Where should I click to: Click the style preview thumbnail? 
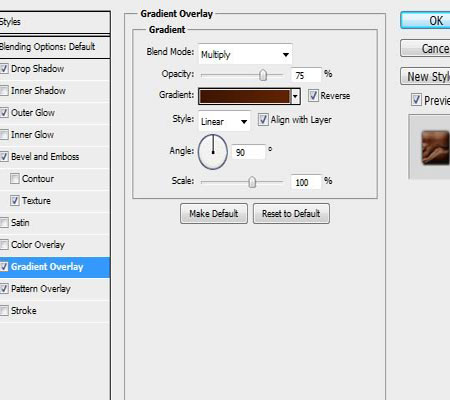(435, 148)
